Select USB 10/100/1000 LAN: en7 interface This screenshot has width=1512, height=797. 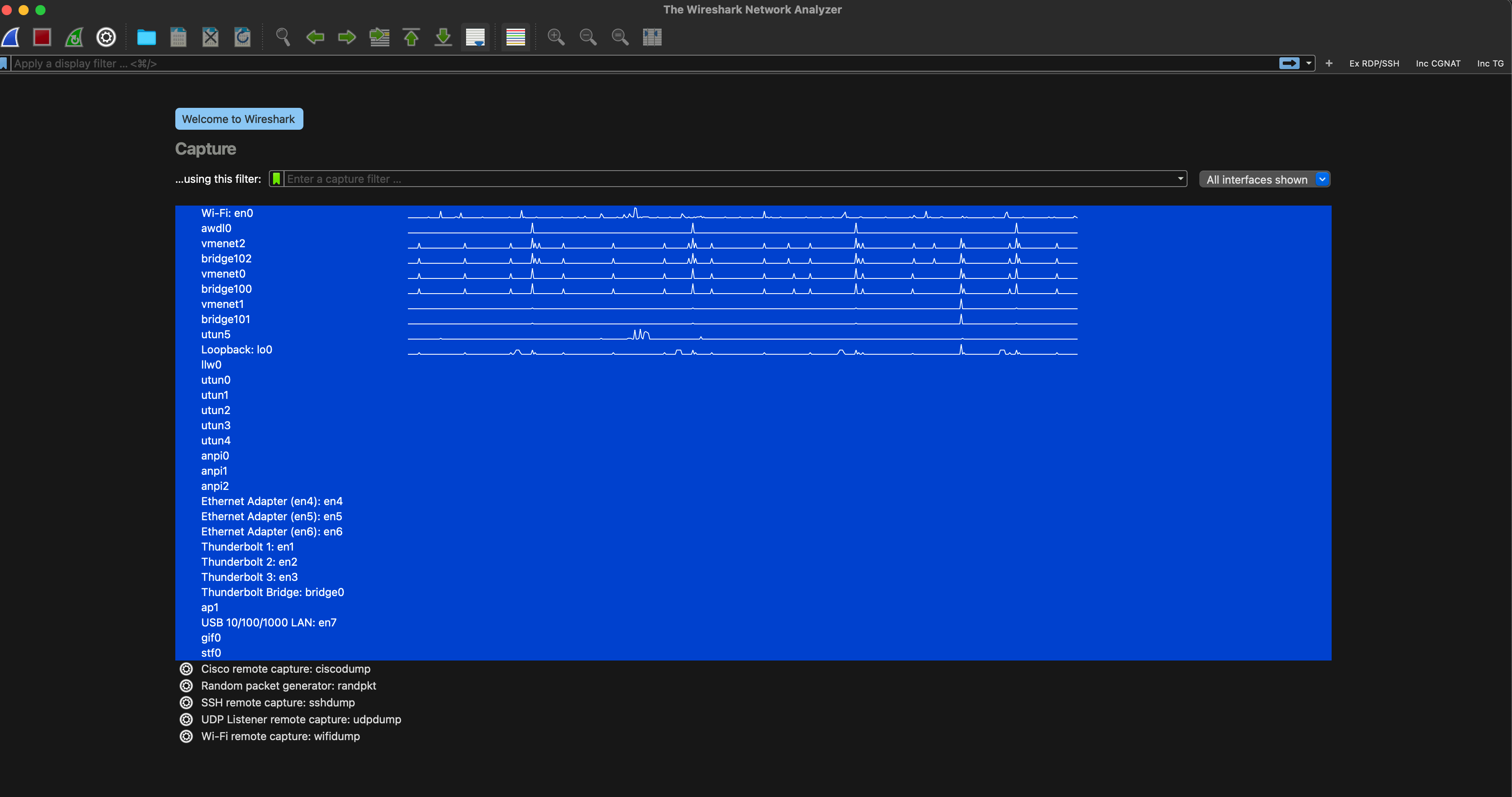pyautogui.click(x=753, y=623)
